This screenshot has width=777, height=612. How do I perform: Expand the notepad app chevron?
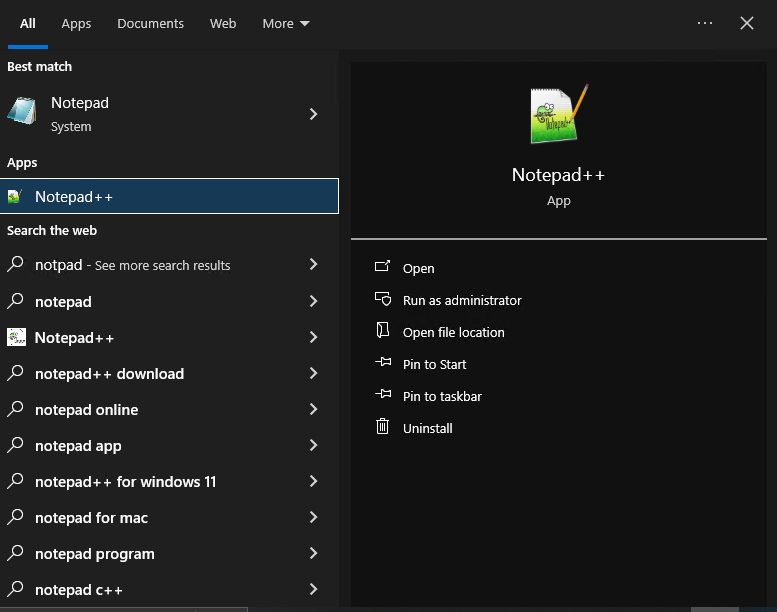(x=313, y=445)
